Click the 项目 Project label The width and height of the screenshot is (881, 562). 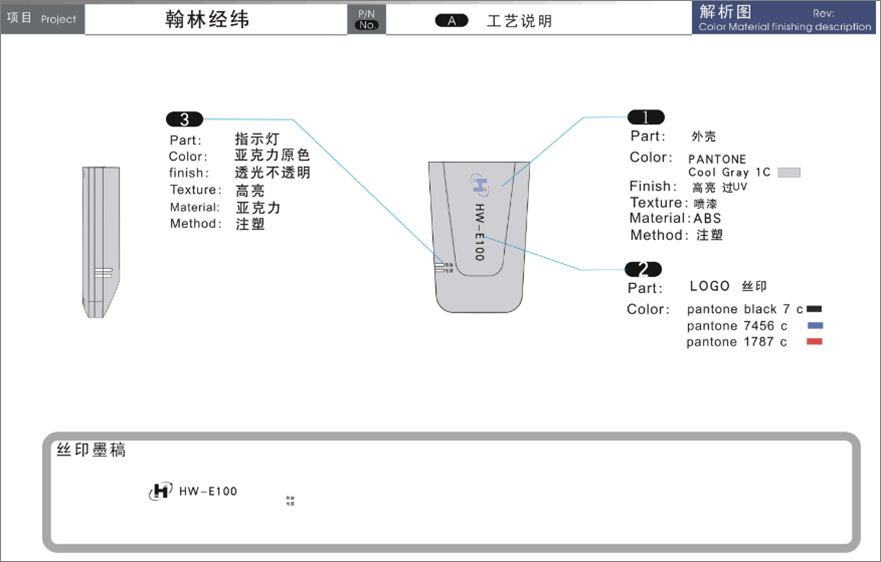coord(41,18)
